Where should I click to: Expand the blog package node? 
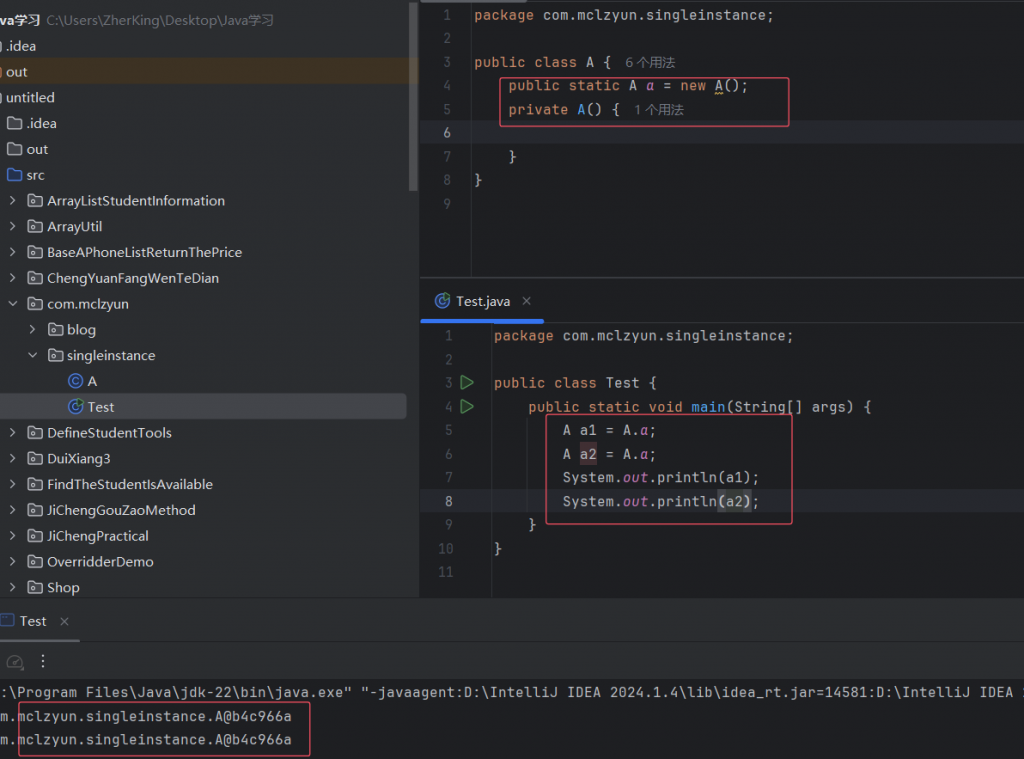(33, 329)
